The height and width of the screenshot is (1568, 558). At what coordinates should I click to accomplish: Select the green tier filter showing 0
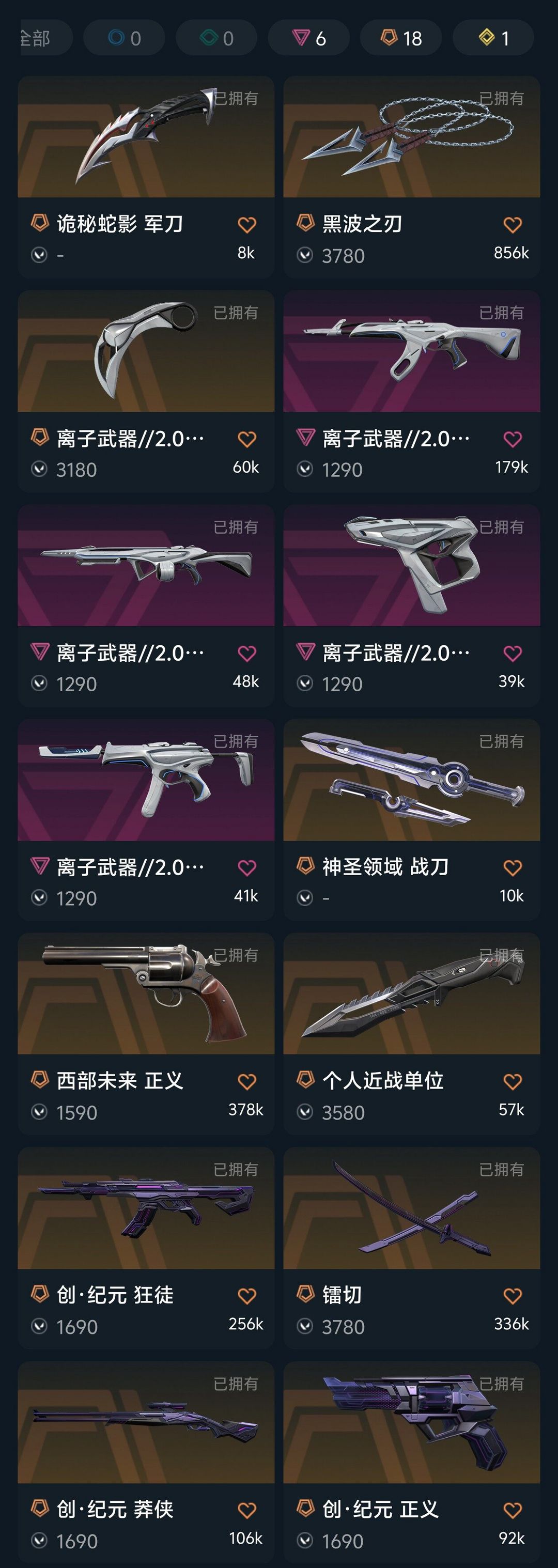click(216, 38)
